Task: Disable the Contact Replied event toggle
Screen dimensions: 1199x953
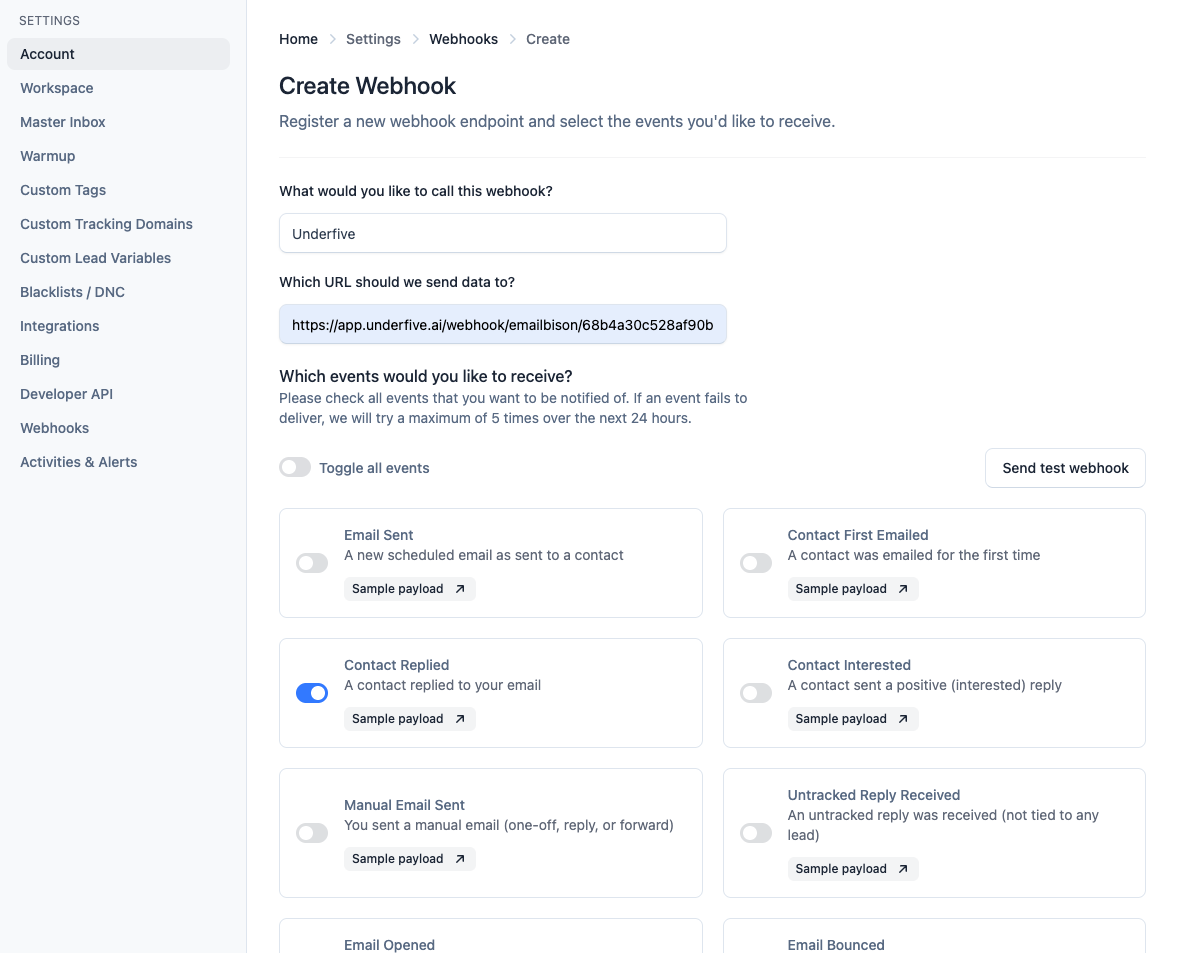Action: tap(311, 693)
